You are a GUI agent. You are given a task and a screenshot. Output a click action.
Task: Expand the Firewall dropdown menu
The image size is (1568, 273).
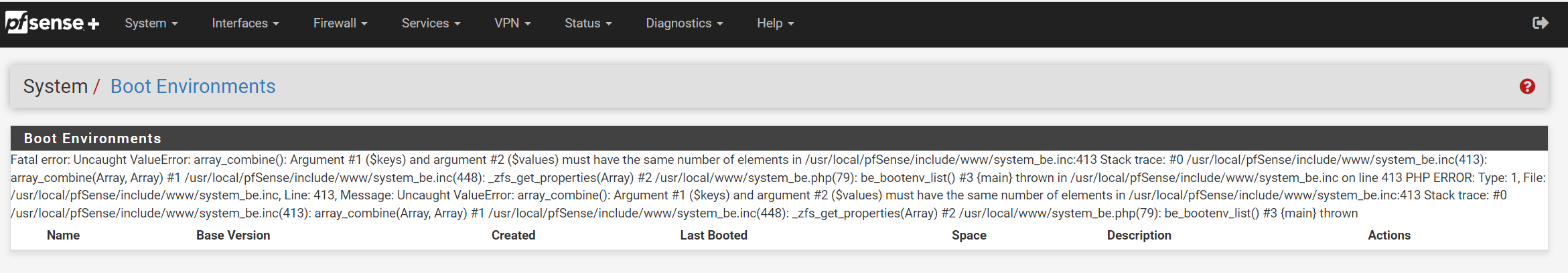[x=340, y=23]
